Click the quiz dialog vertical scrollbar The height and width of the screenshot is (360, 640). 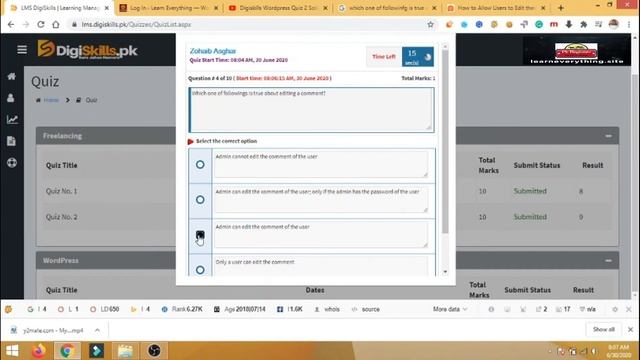pos(445,143)
